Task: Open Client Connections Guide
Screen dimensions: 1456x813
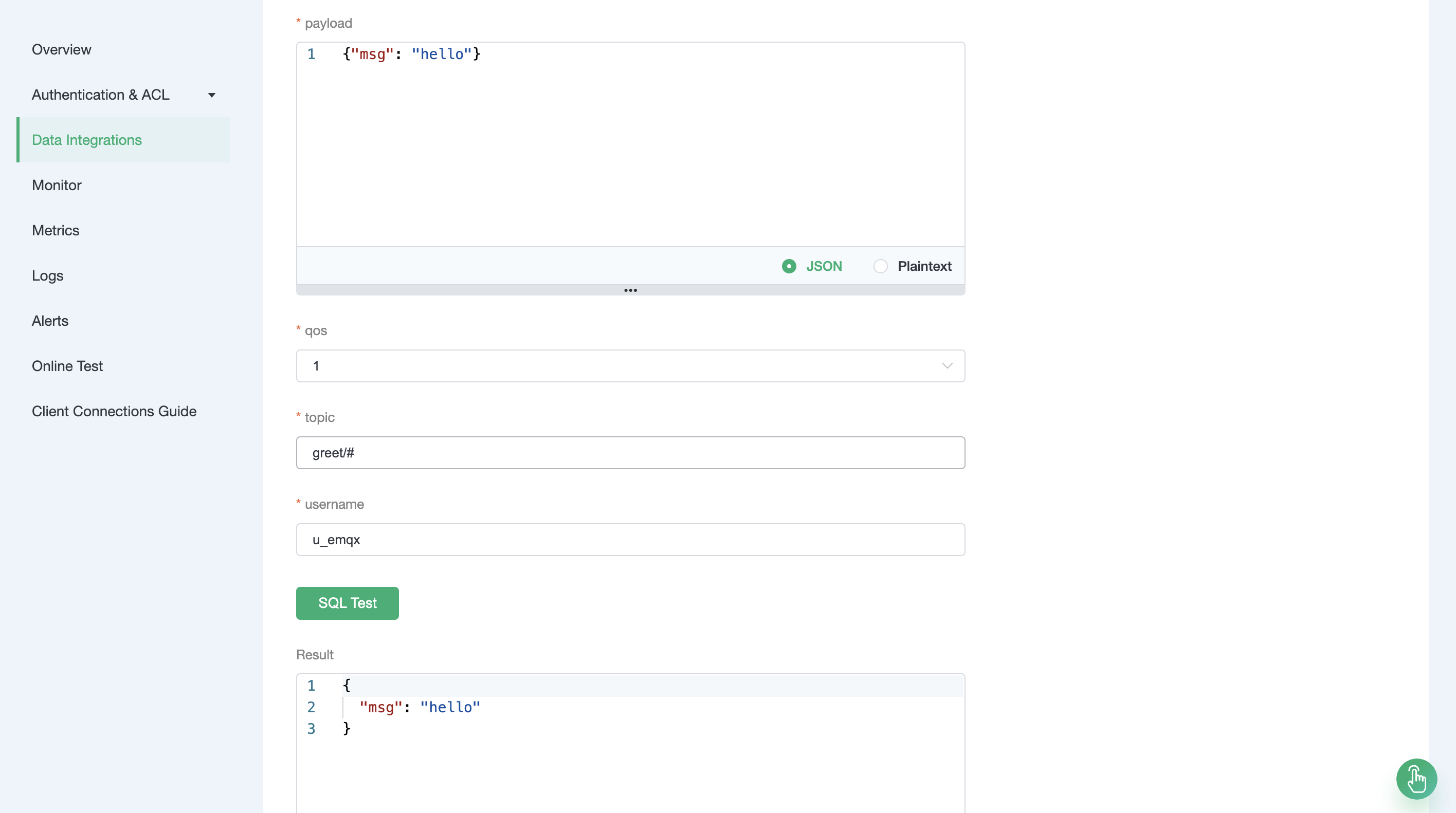Action: click(114, 411)
